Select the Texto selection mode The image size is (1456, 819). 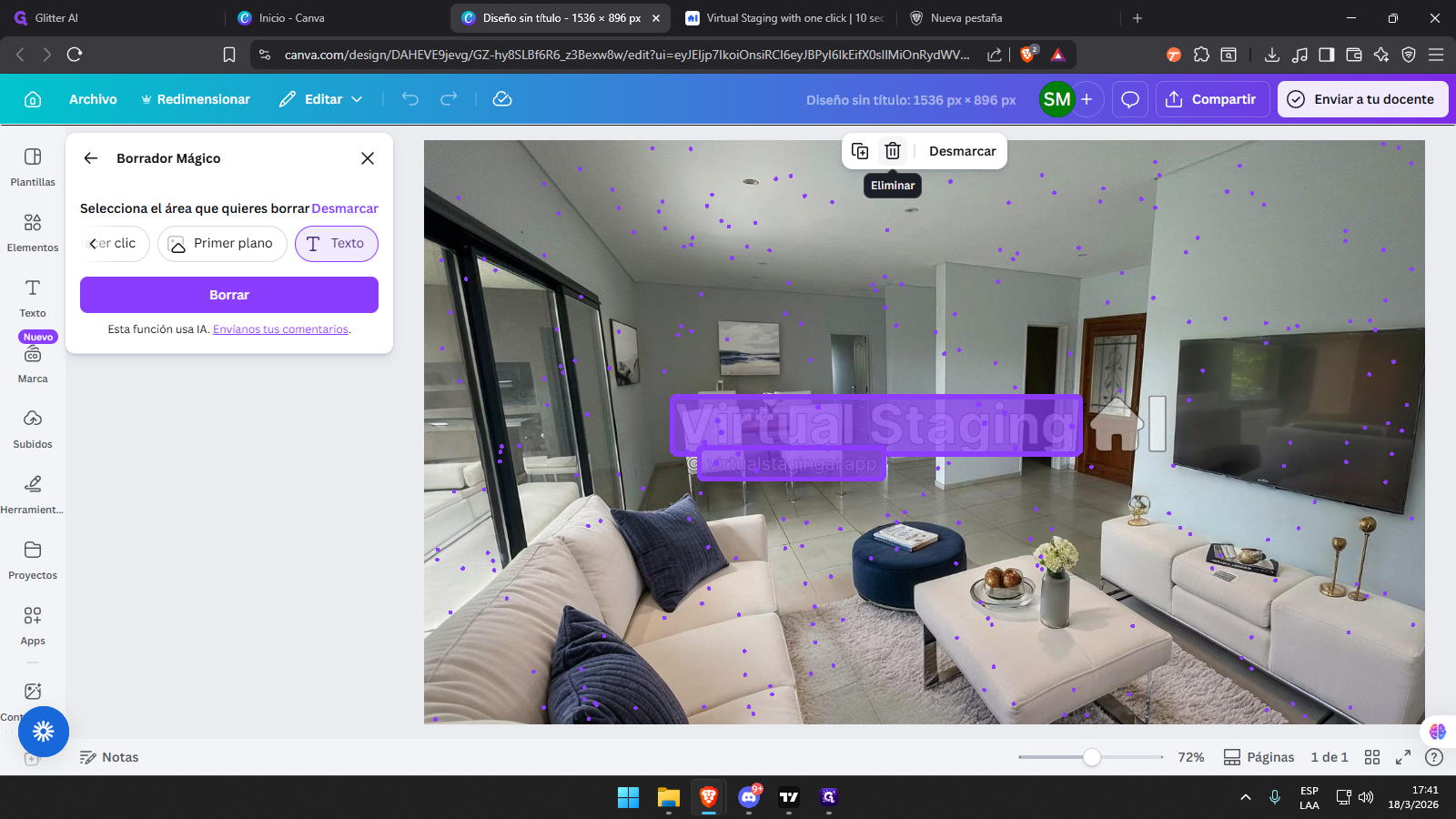336,244
